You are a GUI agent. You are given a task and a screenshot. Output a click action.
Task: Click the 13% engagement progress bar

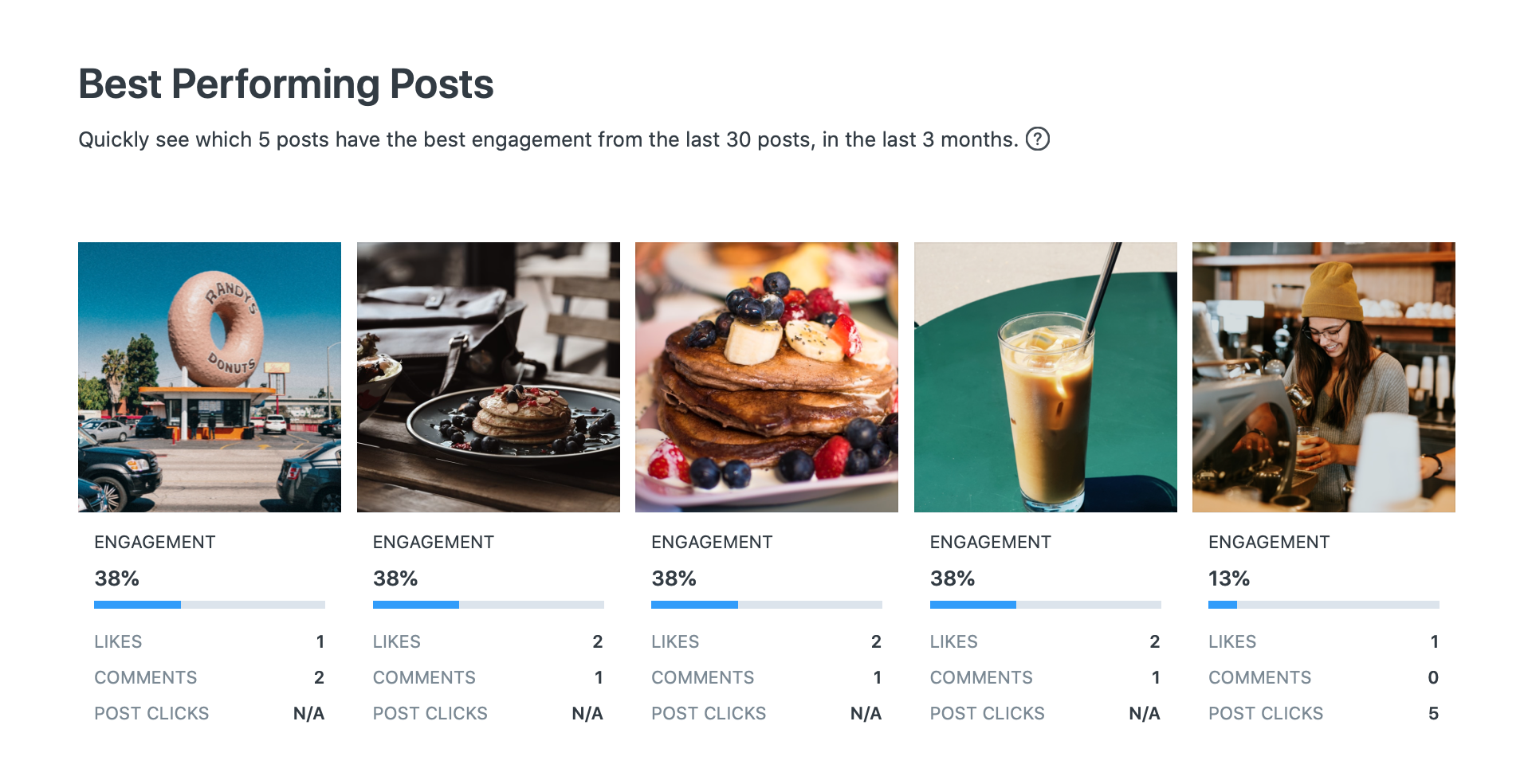tap(1324, 605)
